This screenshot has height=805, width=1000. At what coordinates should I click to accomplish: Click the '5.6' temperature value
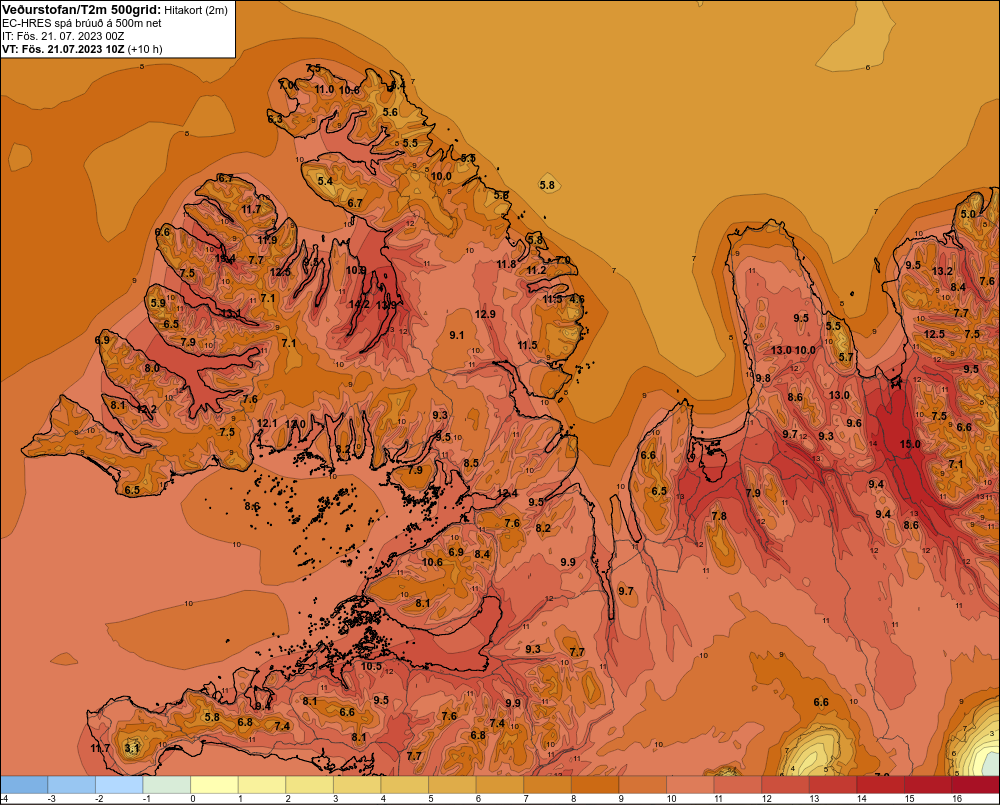coord(390,112)
